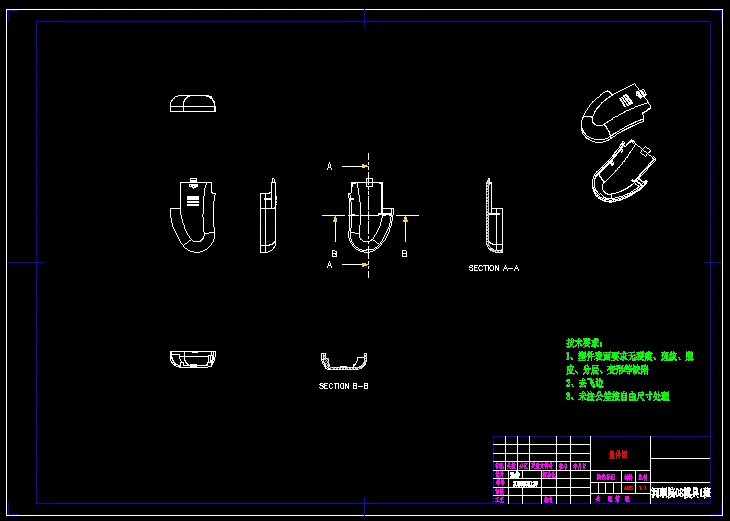Select the section B-B cross-section view
The height and width of the screenshot is (521, 730).
[x=344, y=362]
